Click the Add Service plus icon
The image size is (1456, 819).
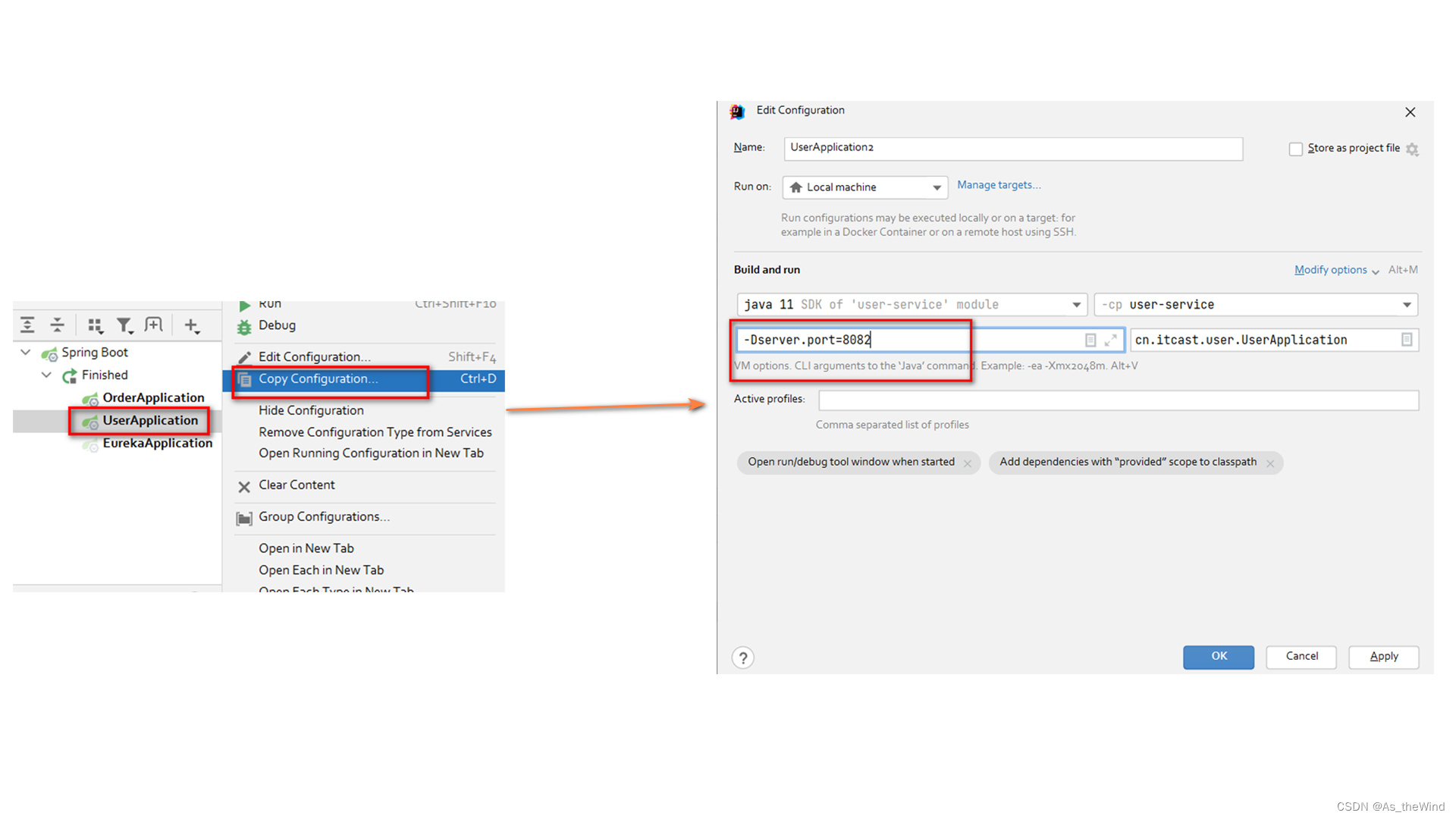point(191,325)
